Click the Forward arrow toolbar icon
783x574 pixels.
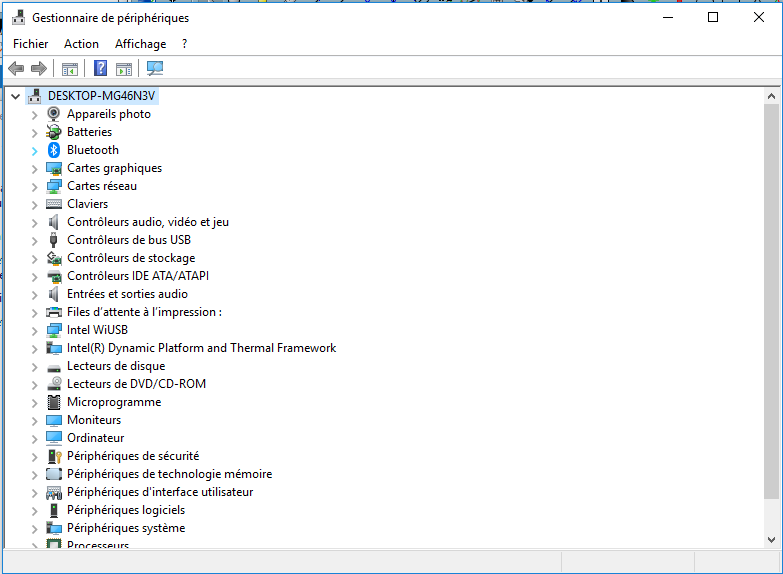click(39, 68)
